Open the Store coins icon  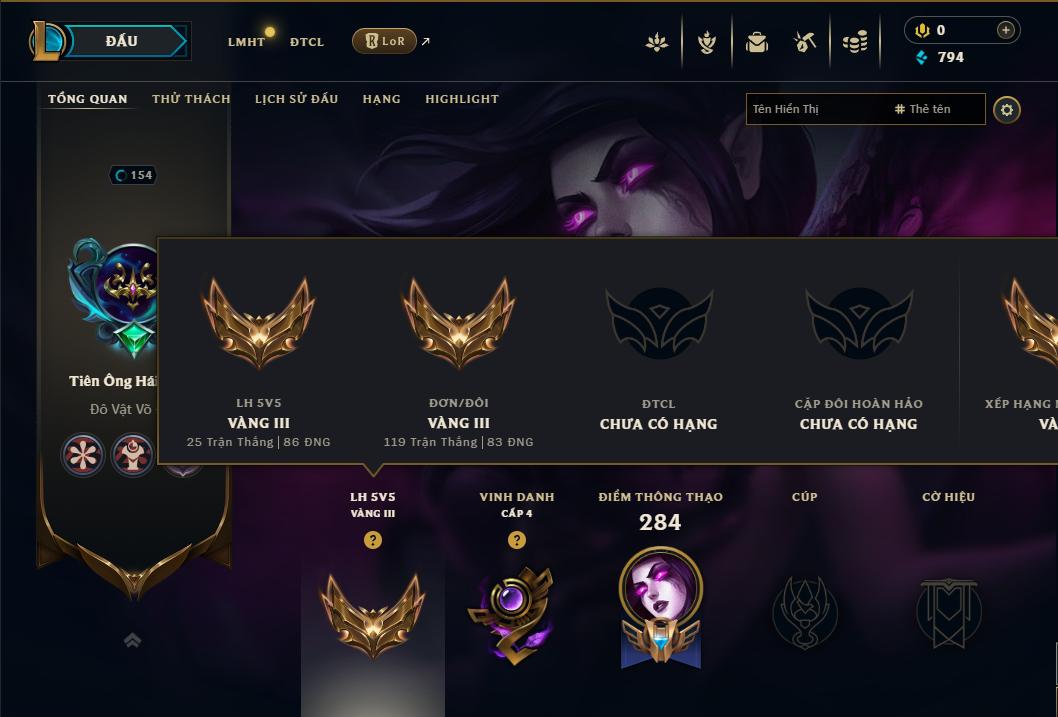(855, 43)
